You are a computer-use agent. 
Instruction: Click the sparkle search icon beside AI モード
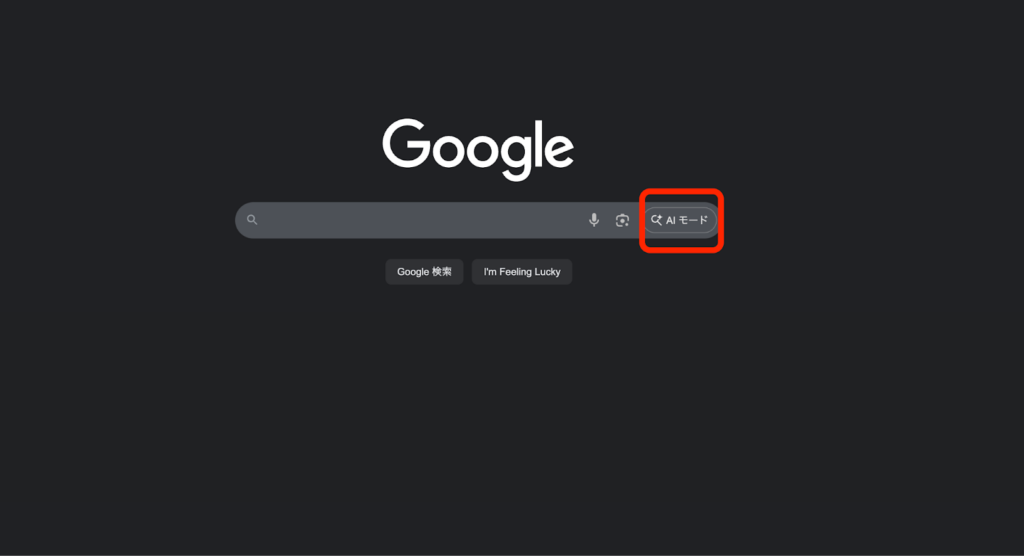click(x=656, y=220)
